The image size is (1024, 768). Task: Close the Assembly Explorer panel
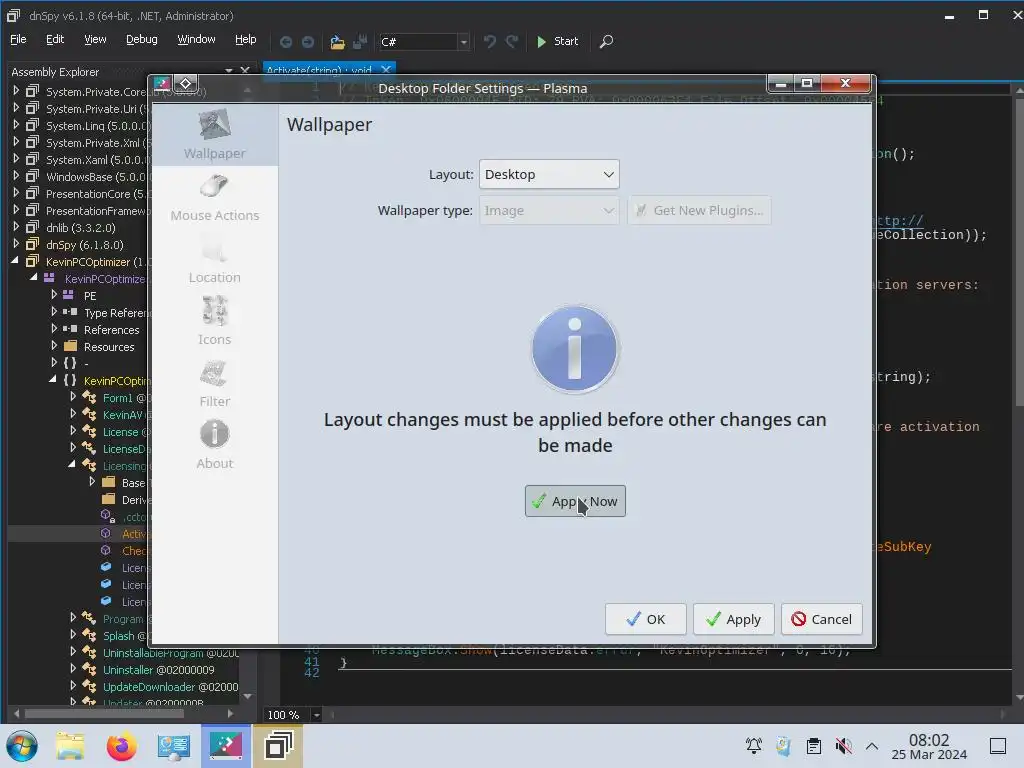245,71
